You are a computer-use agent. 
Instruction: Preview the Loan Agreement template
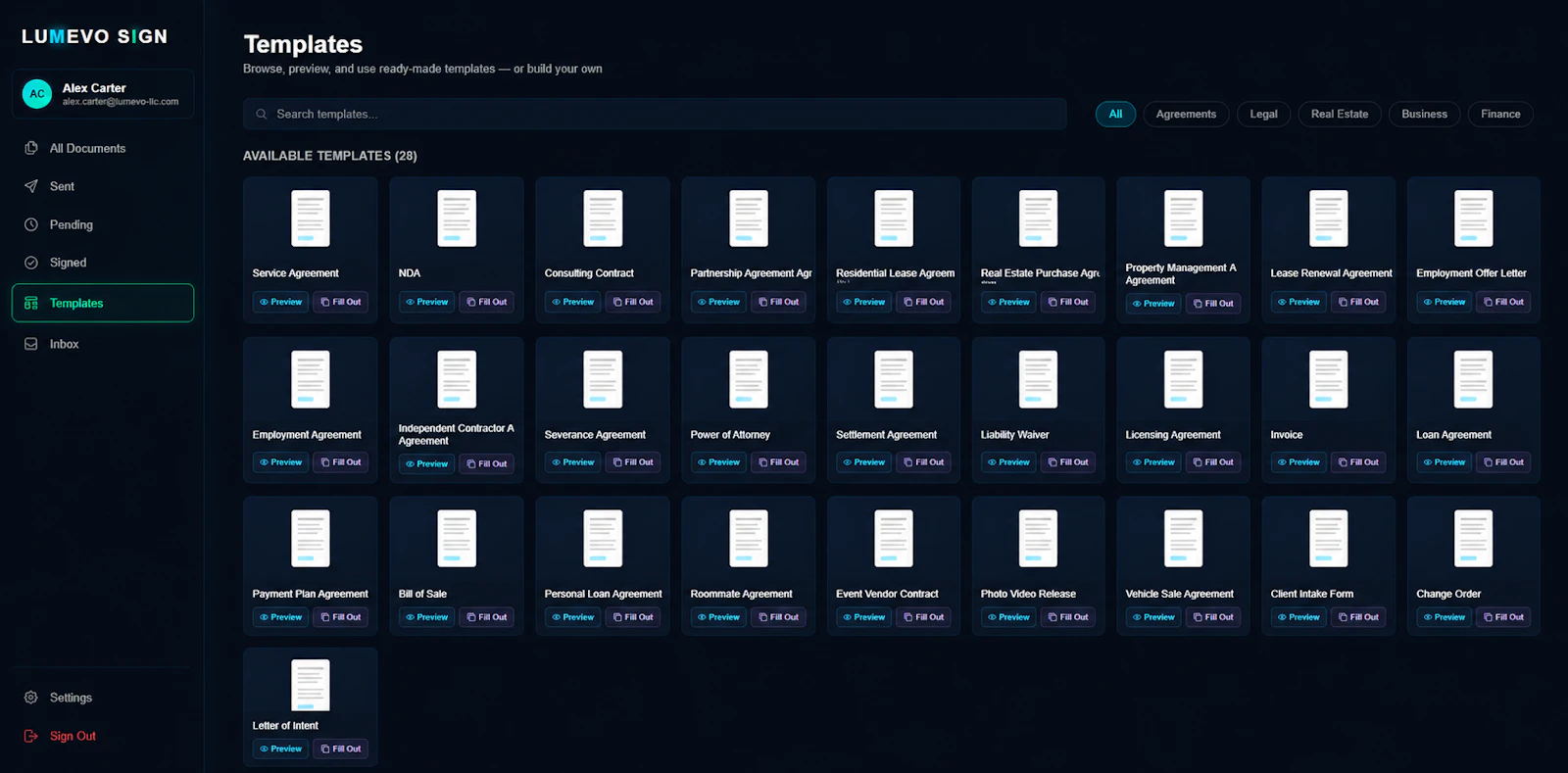[x=1444, y=462]
